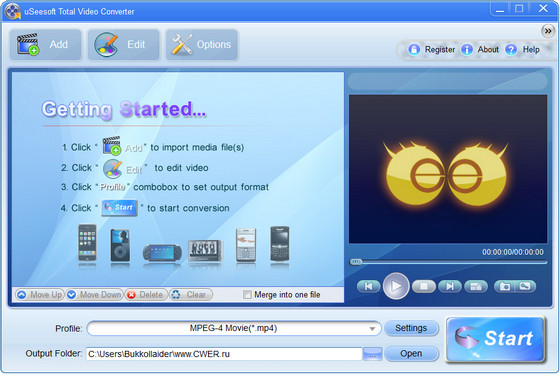Open the Options settings
This screenshot has width=560, height=374.
[x=202, y=45]
